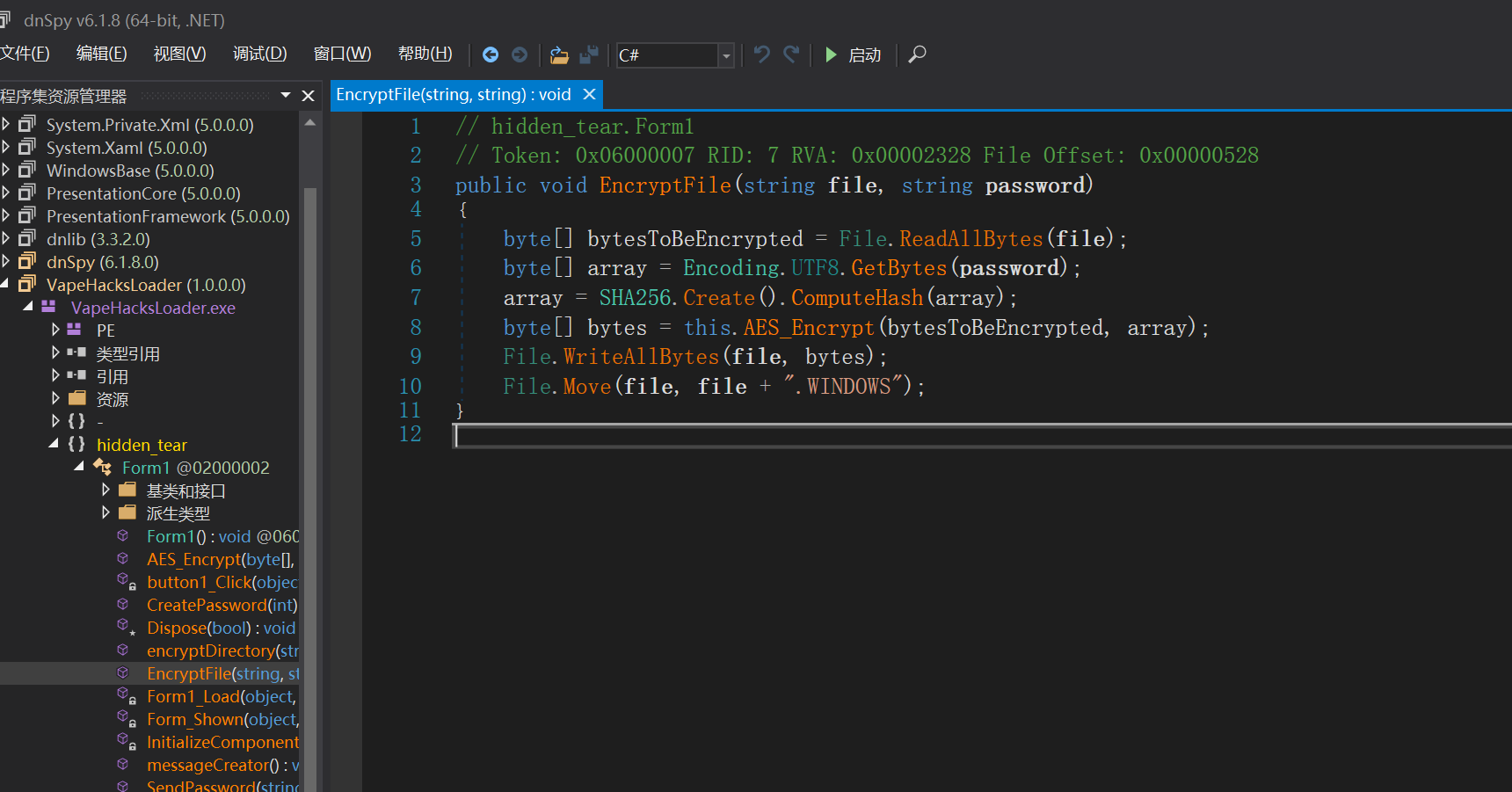1512x792 pixels.
Task: Select messageCreator() method in tree
Action: (x=222, y=765)
